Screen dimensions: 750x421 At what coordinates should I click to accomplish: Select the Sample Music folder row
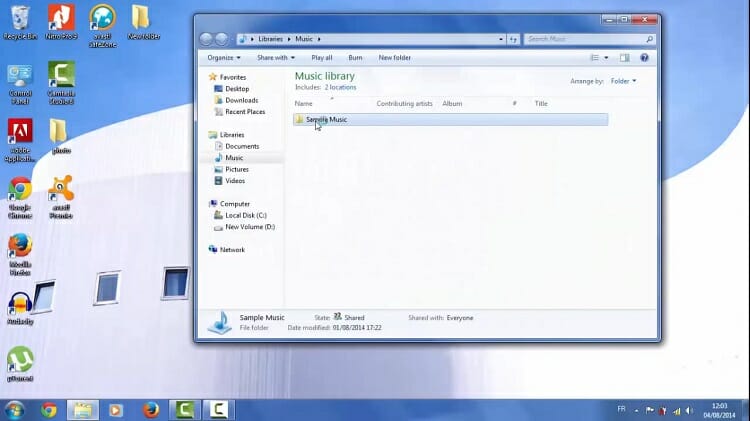tap(451, 120)
